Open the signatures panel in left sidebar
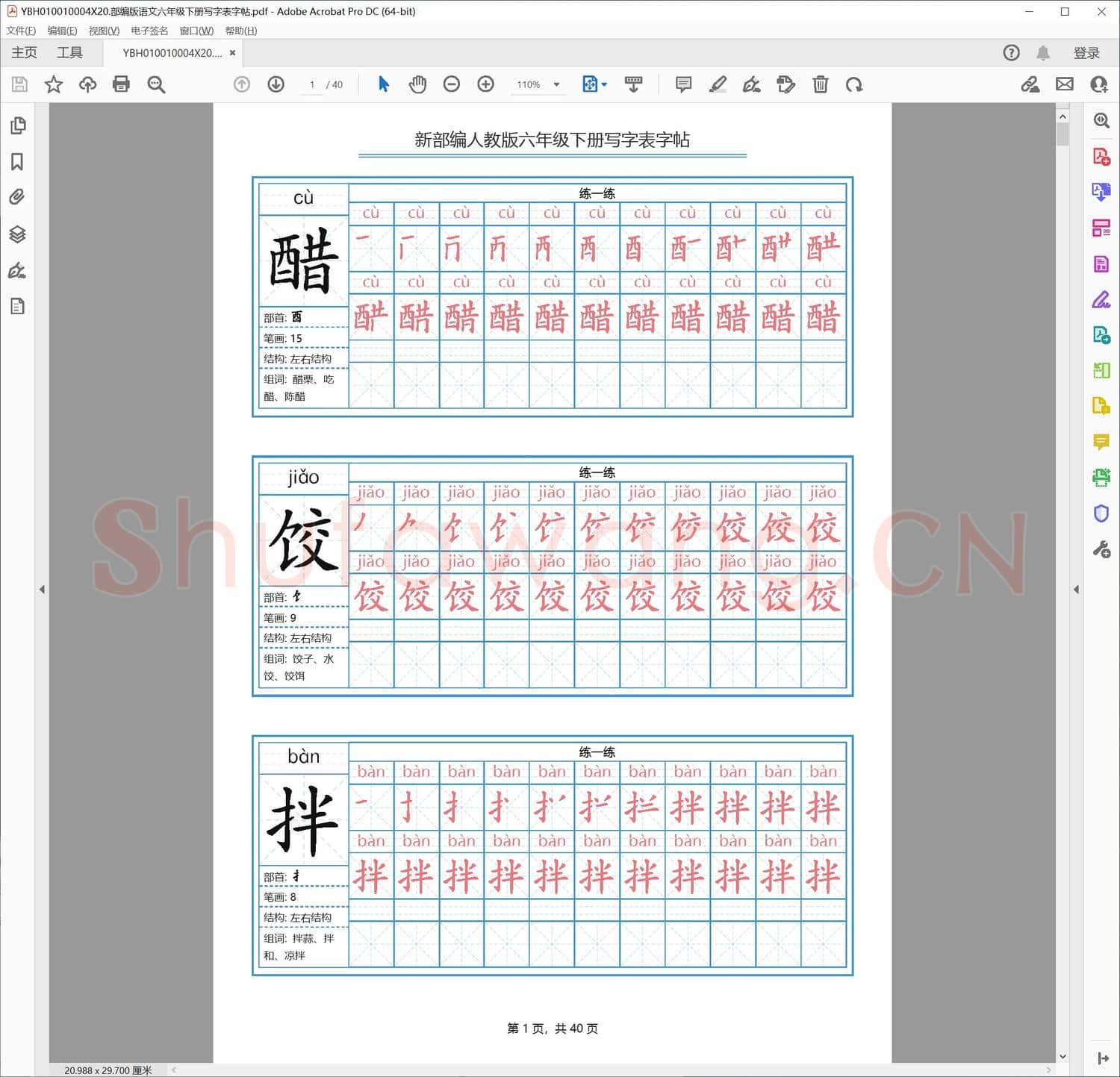Screen dimensions: 1120x1077 pyautogui.click(x=17, y=270)
